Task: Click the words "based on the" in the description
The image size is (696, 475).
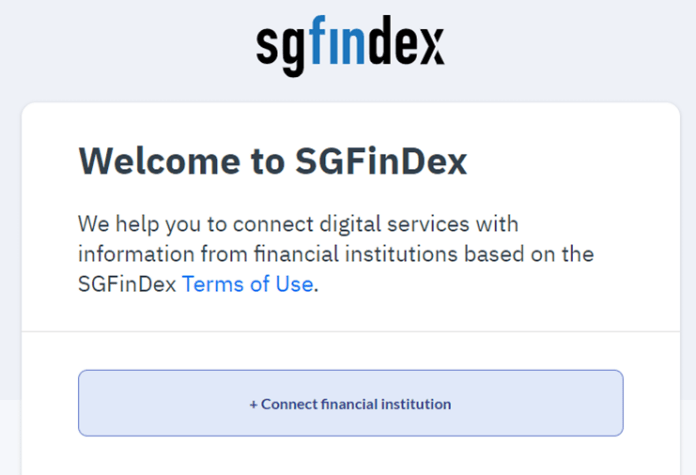Action: click(x=529, y=254)
